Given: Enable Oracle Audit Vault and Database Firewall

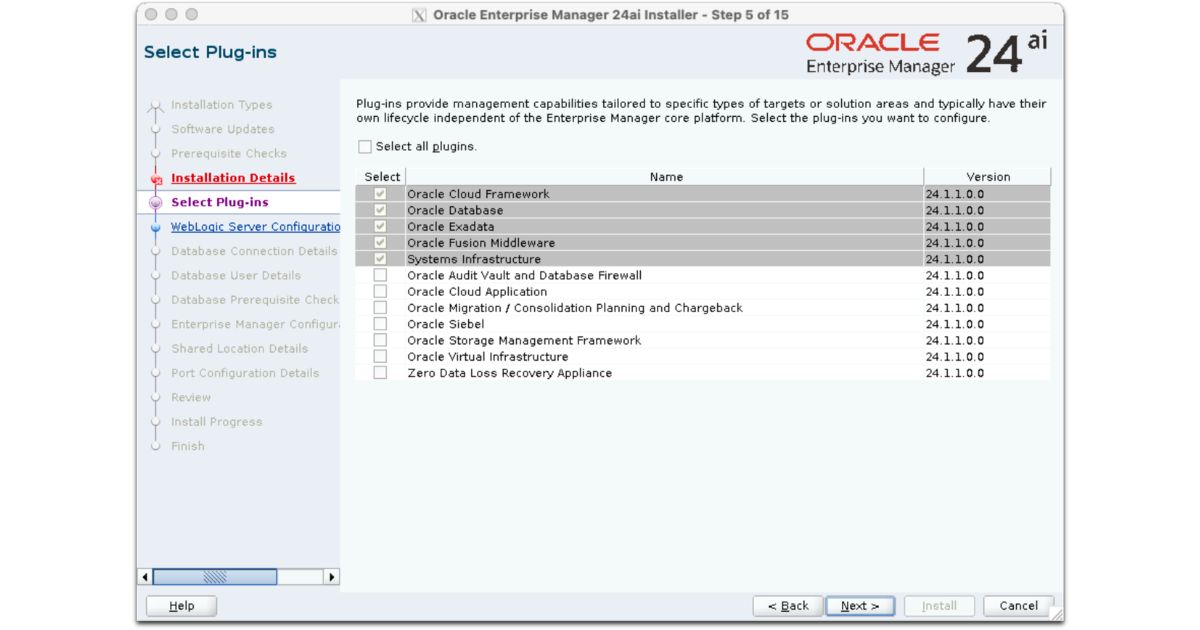Looking at the screenshot, I should pos(380,275).
